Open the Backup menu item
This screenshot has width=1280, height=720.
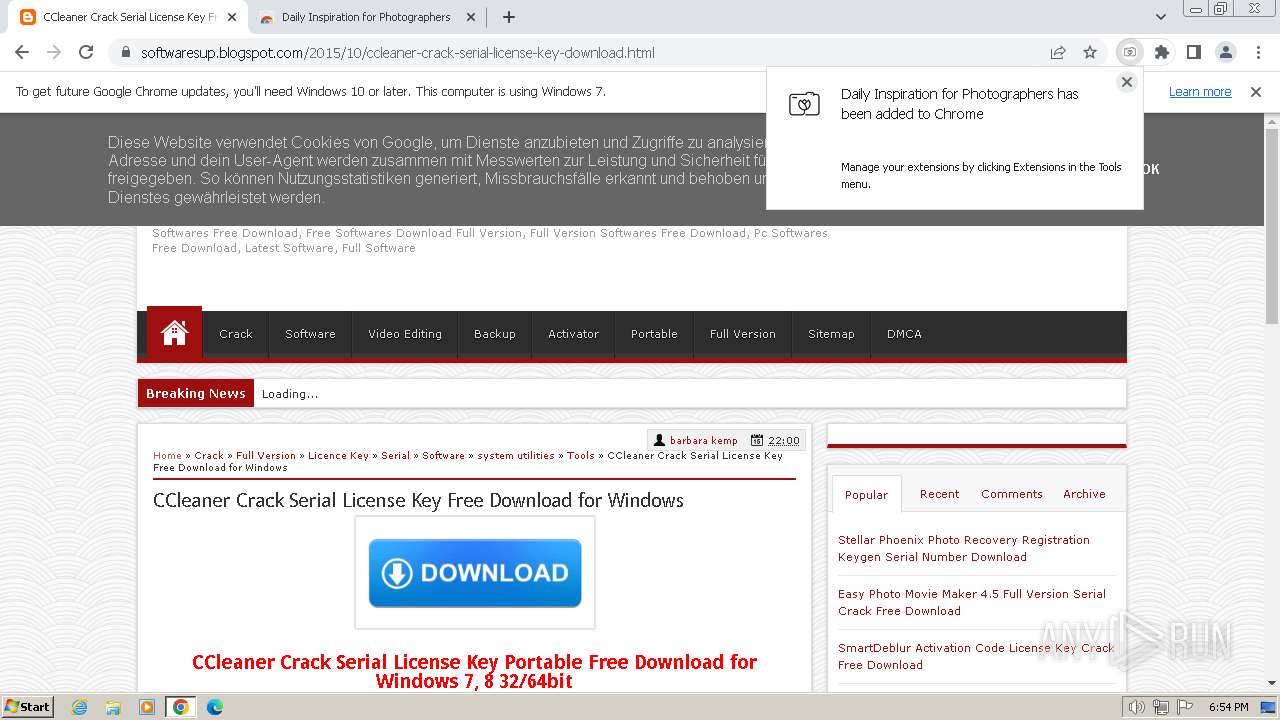tap(495, 334)
